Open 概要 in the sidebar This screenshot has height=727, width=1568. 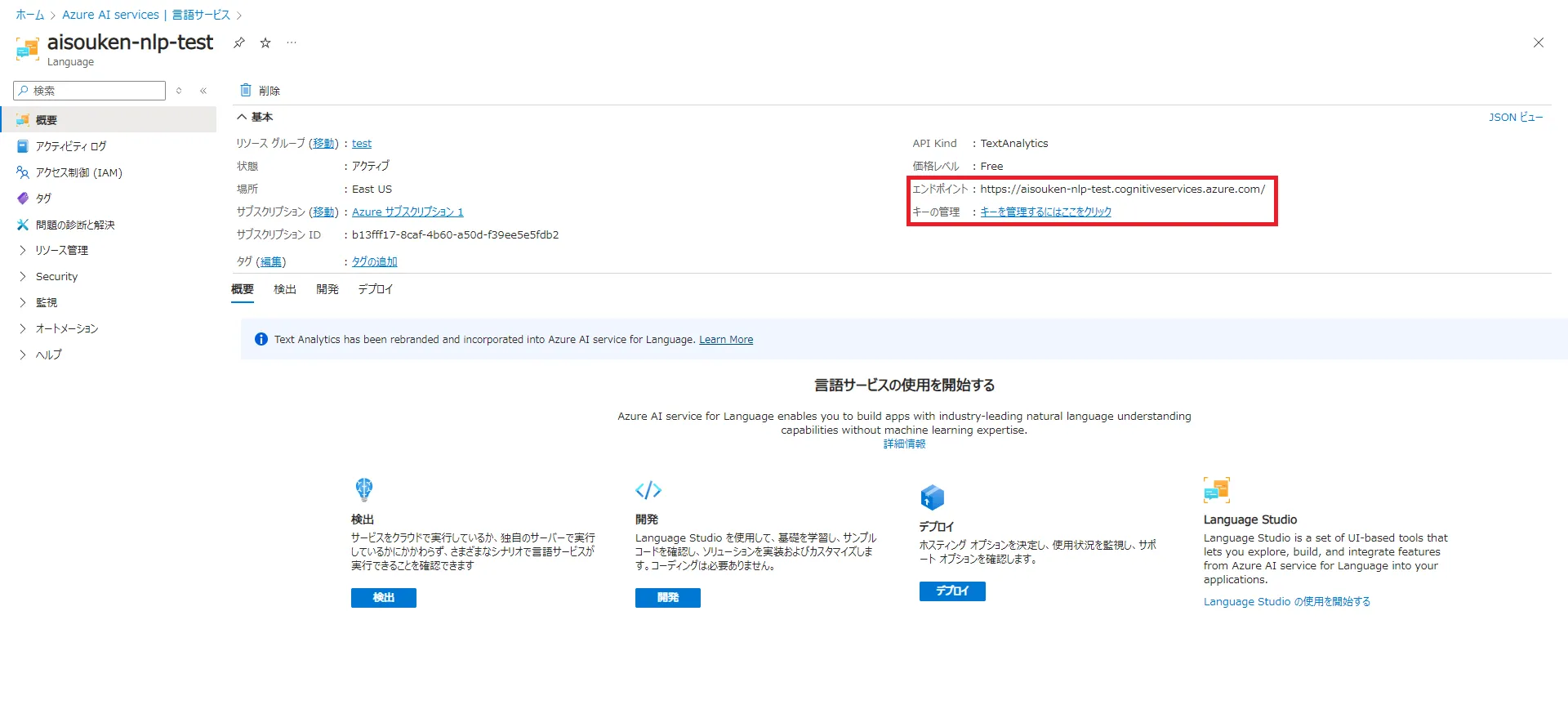pos(108,120)
